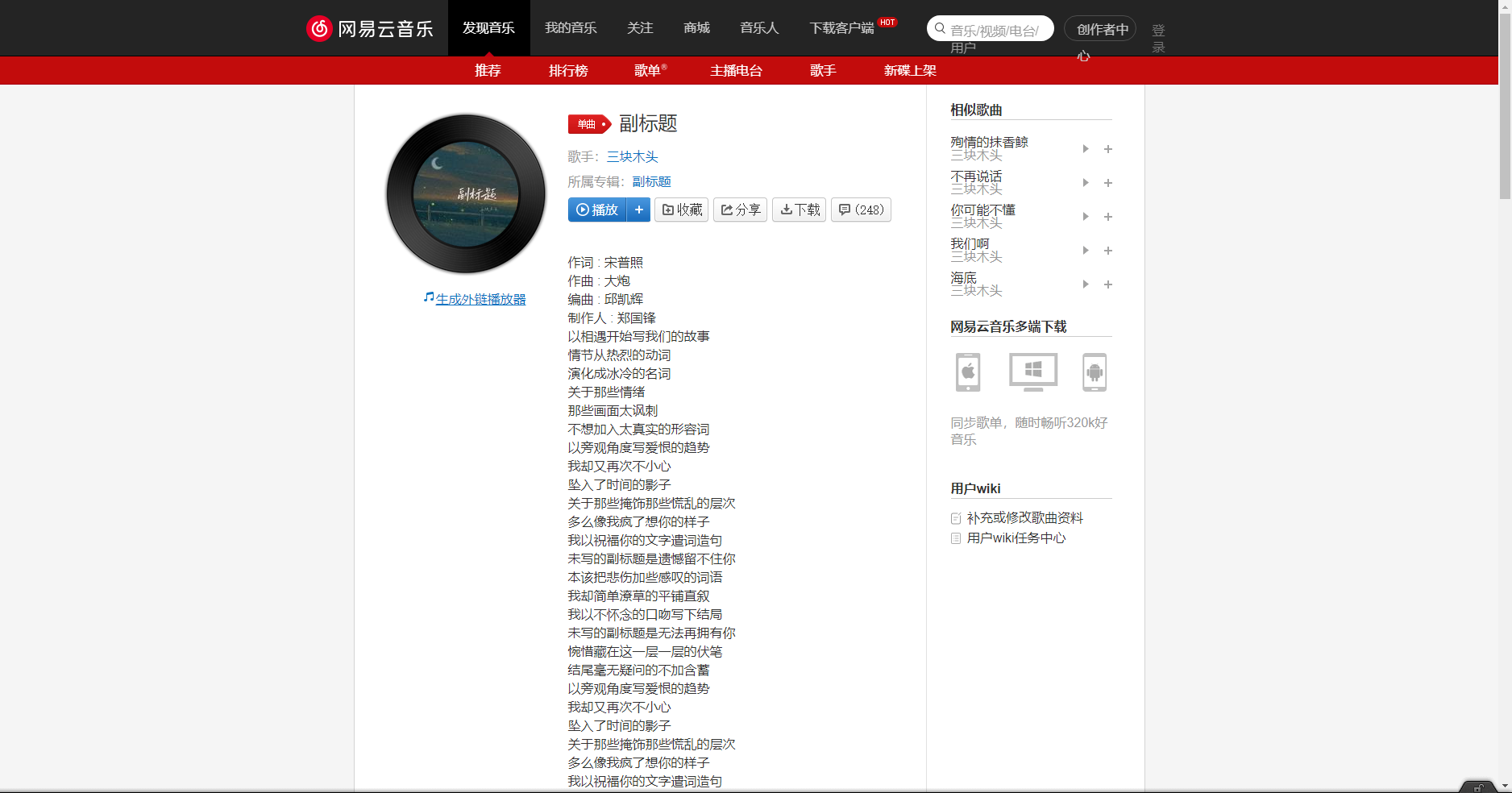Visit artist page 三块木头
The image size is (1512, 793).
click(x=632, y=156)
